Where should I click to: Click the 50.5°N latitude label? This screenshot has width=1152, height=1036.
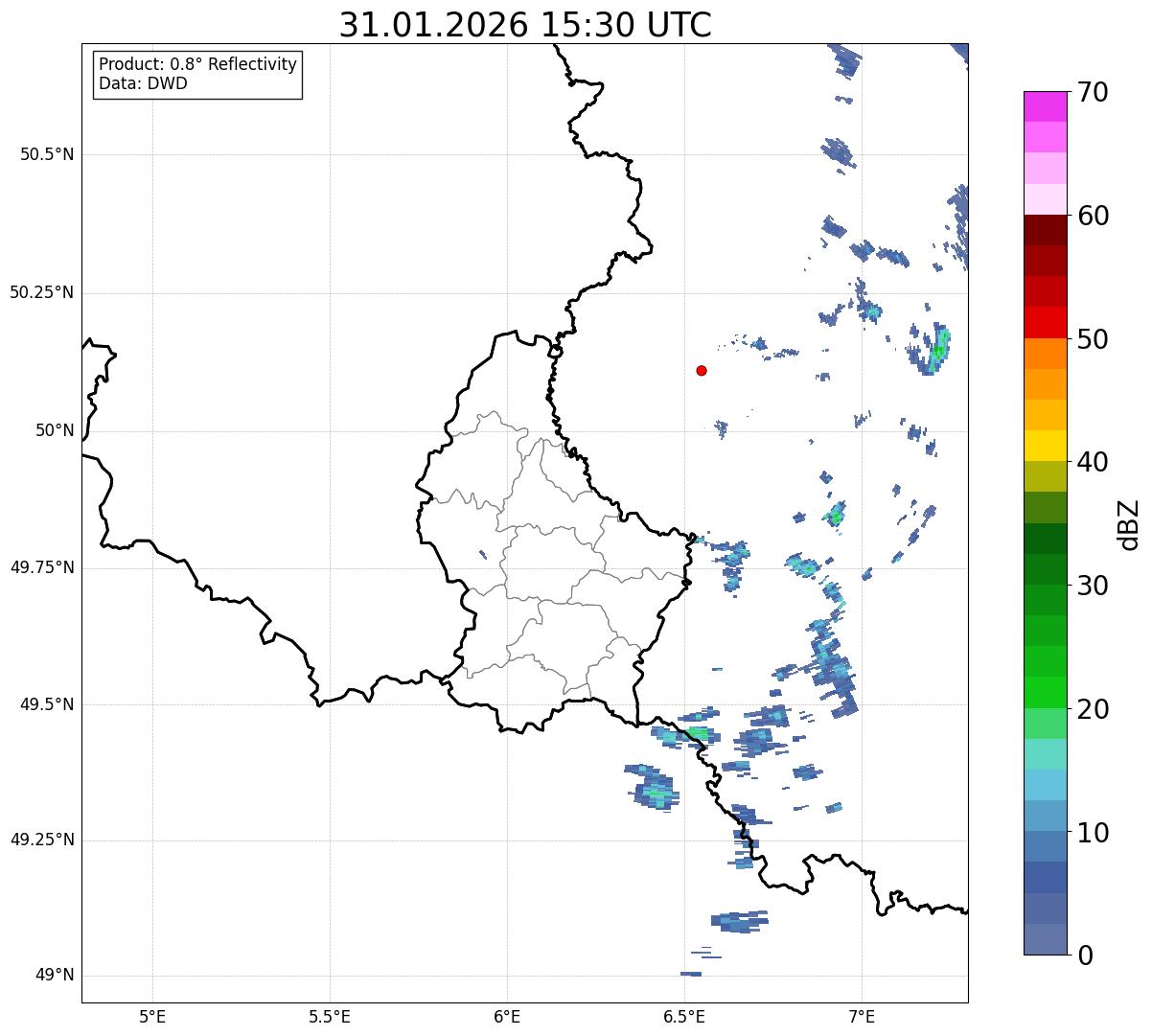click(x=47, y=154)
